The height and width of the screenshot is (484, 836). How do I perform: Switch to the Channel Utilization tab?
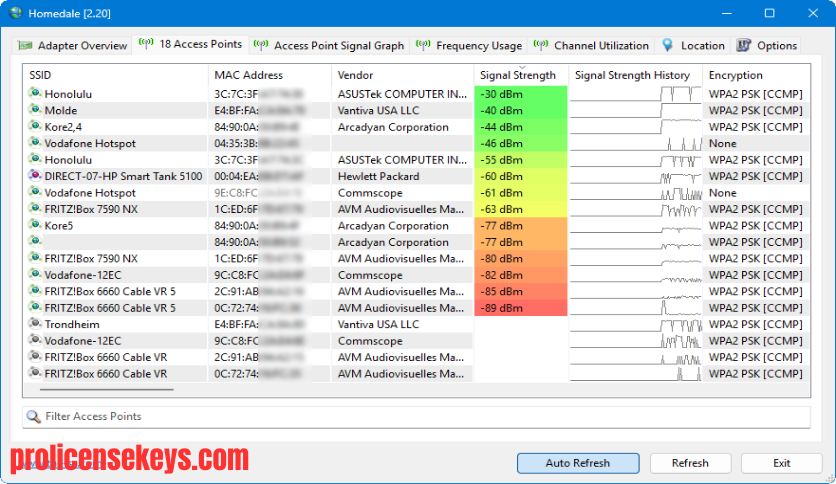[x=591, y=45]
